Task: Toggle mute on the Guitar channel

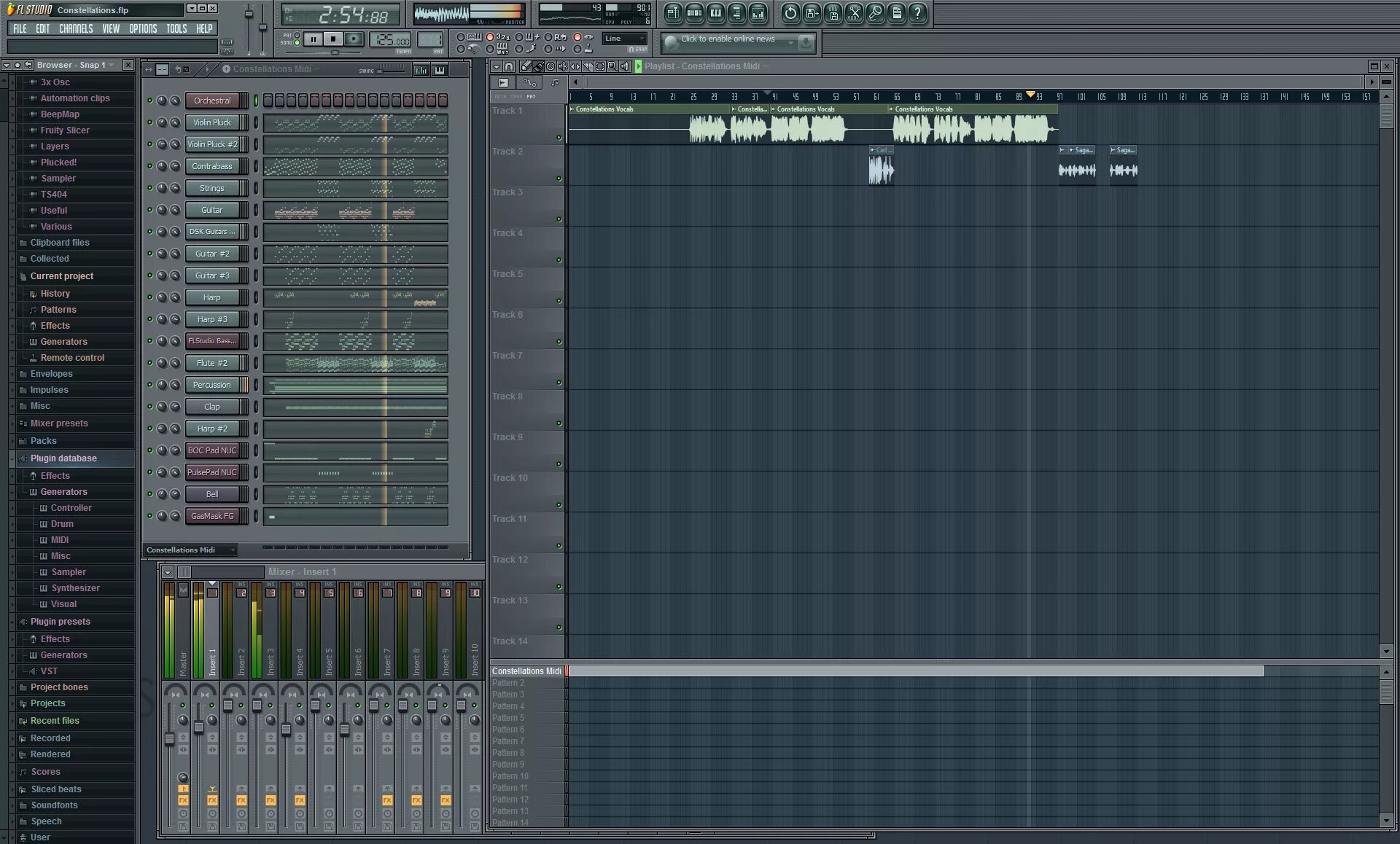Action: click(x=149, y=210)
